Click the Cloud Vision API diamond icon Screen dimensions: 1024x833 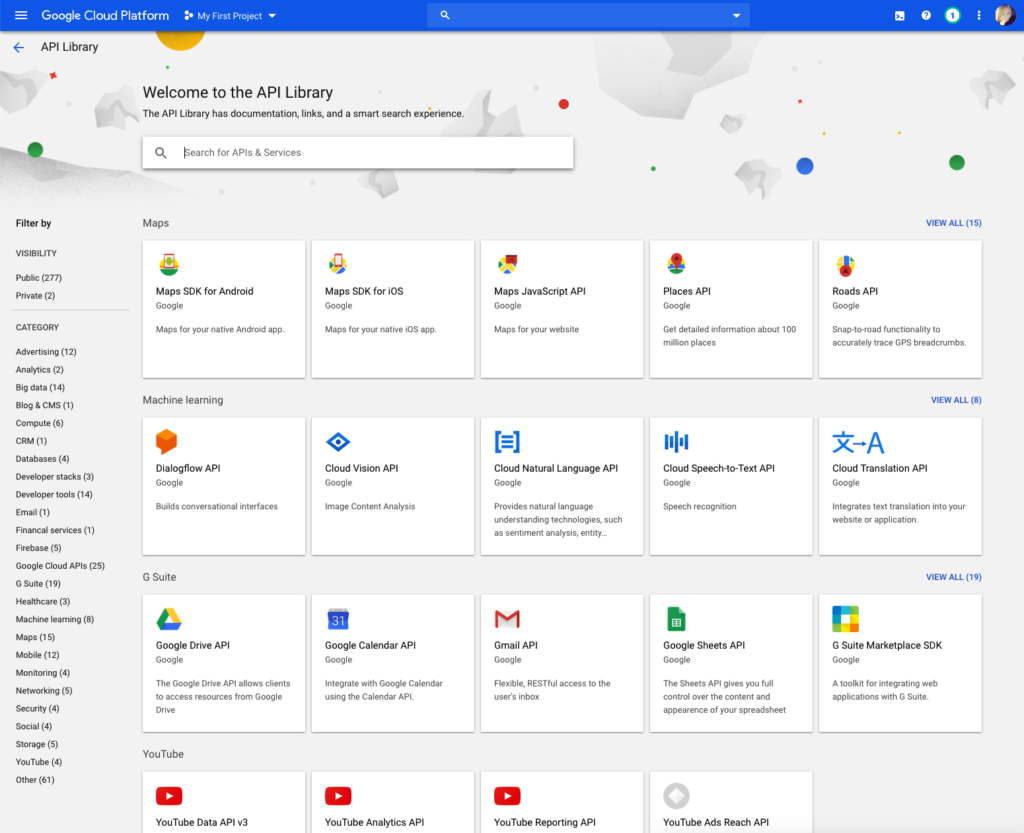(338, 442)
